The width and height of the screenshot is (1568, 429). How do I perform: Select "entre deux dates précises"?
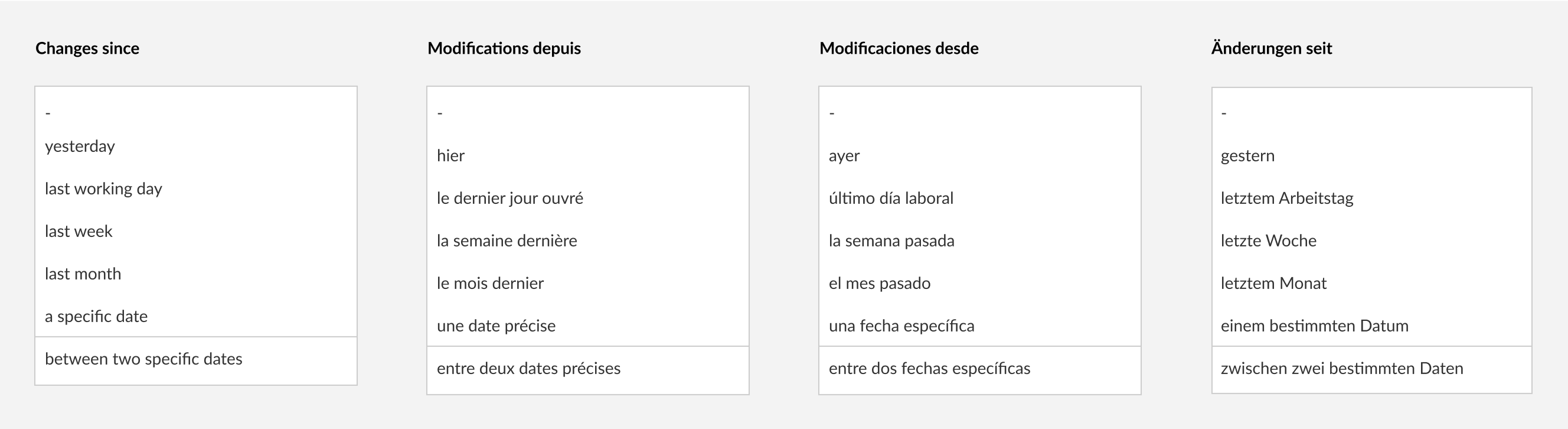click(x=528, y=368)
